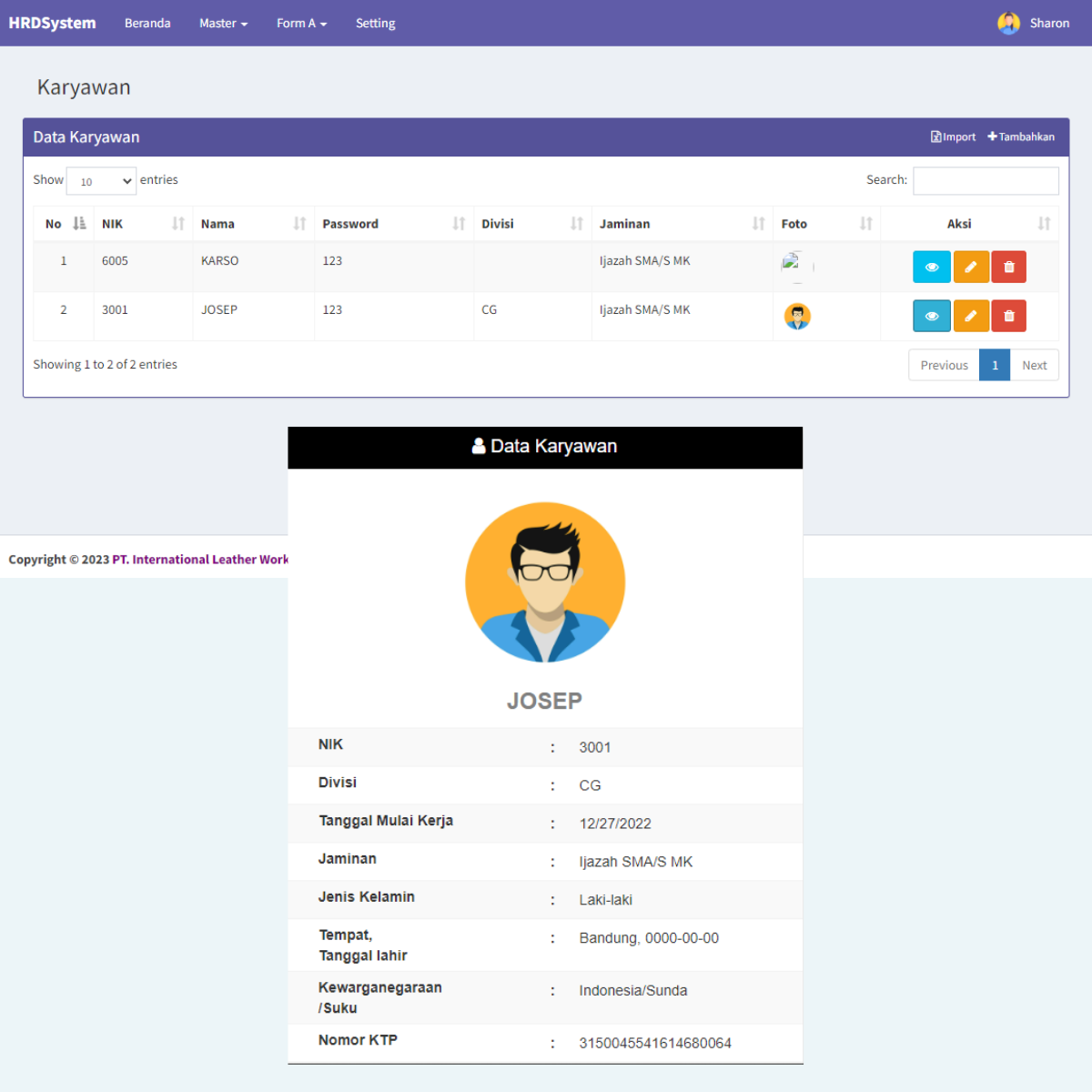Open the Show entries count dropdown

pyautogui.click(x=101, y=181)
